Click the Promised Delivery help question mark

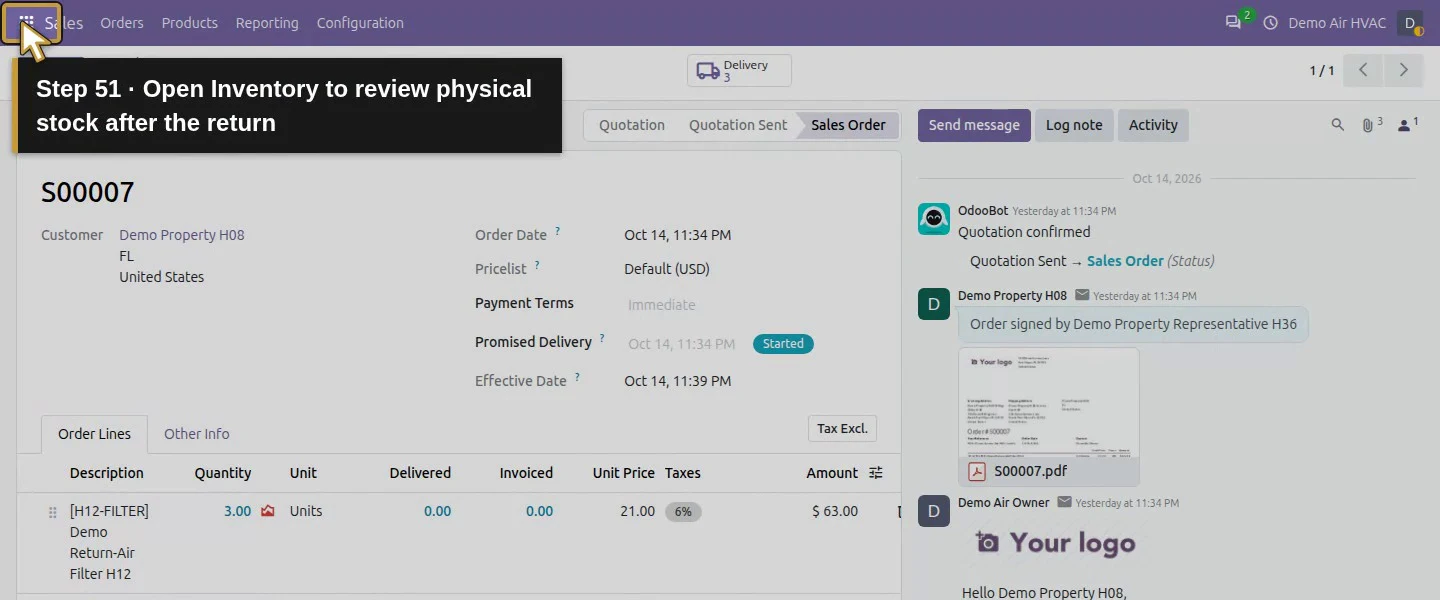point(602,339)
